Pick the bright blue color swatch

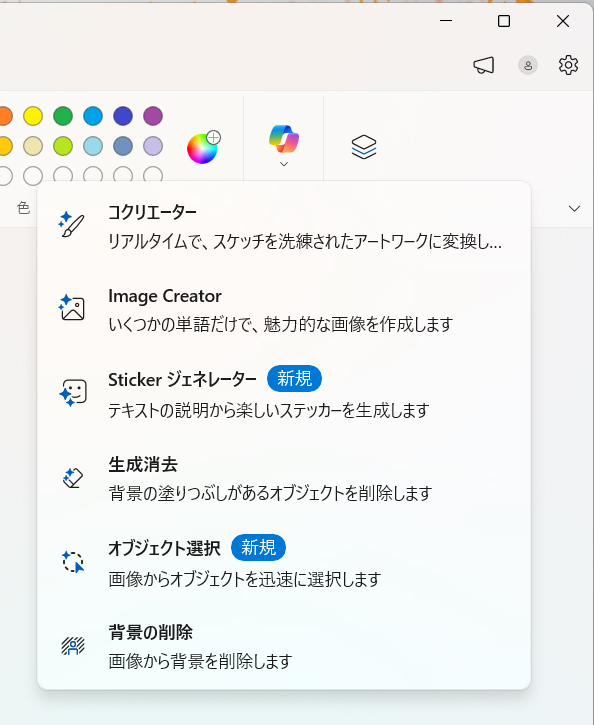pyautogui.click(x=93, y=116)
